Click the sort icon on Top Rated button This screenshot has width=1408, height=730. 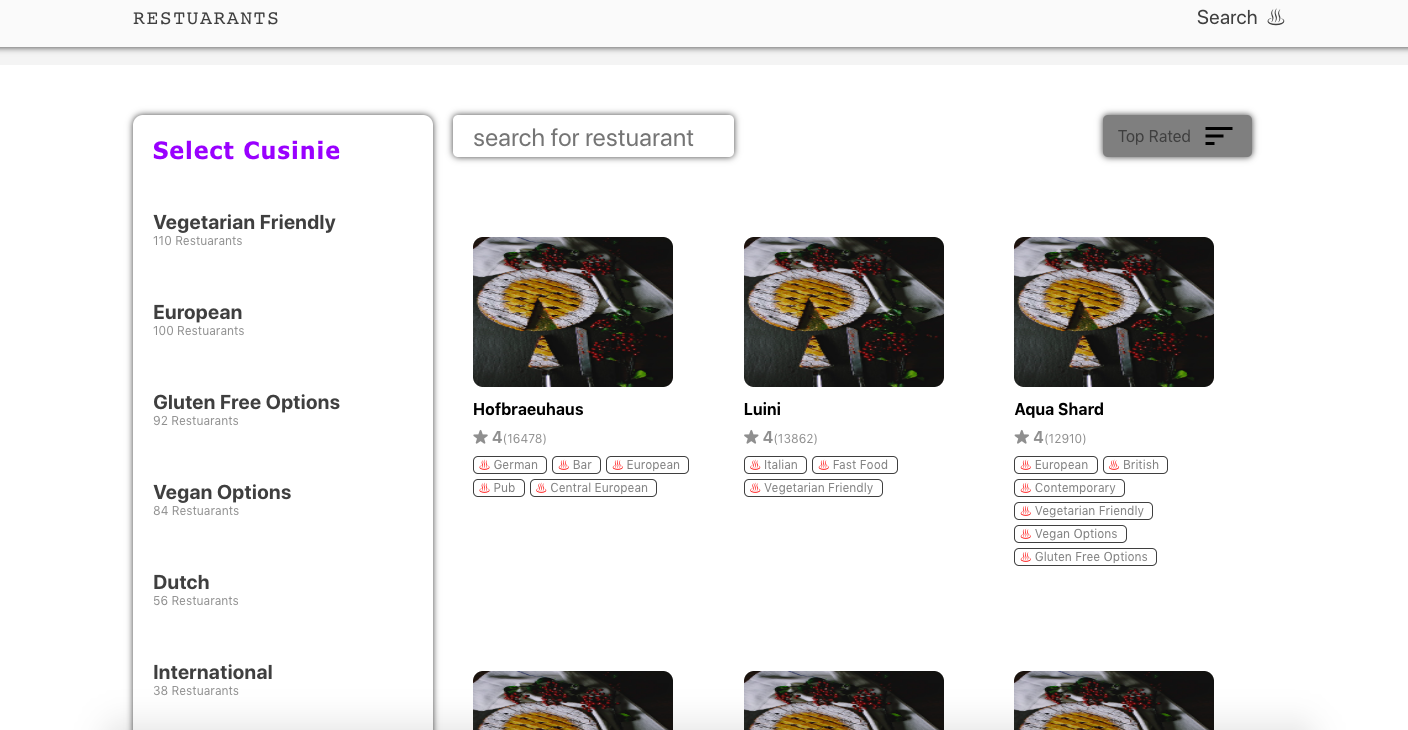tap(1219, 135)
